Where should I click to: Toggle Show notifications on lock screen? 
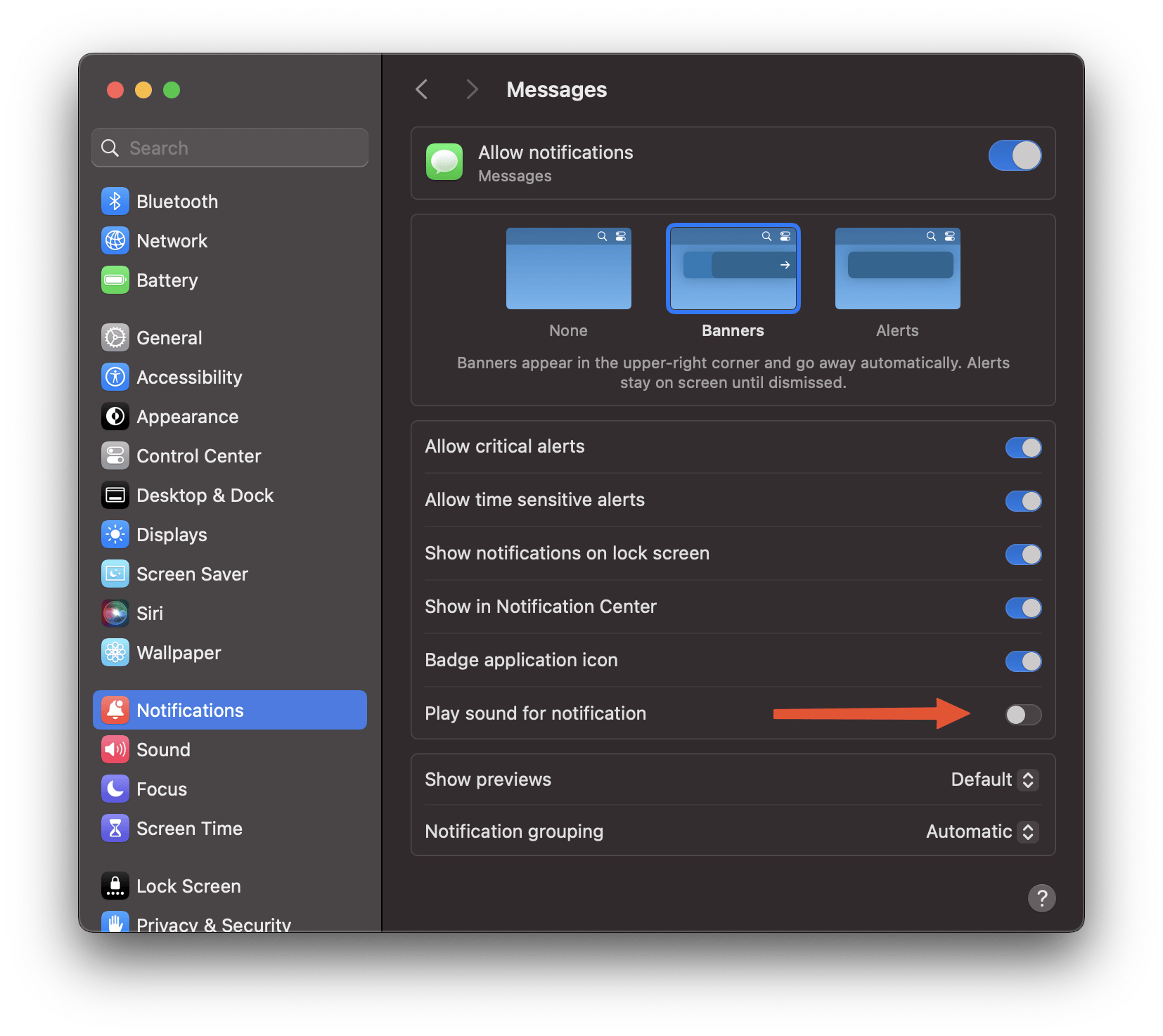(x=1023, y=555)
